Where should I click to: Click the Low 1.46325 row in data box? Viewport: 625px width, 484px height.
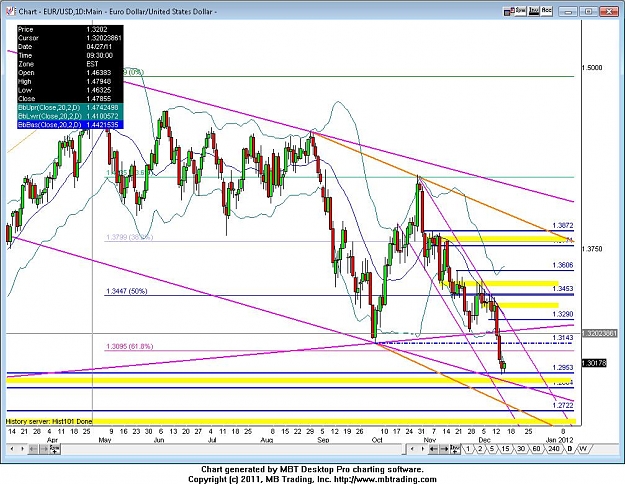coord(70,90)
